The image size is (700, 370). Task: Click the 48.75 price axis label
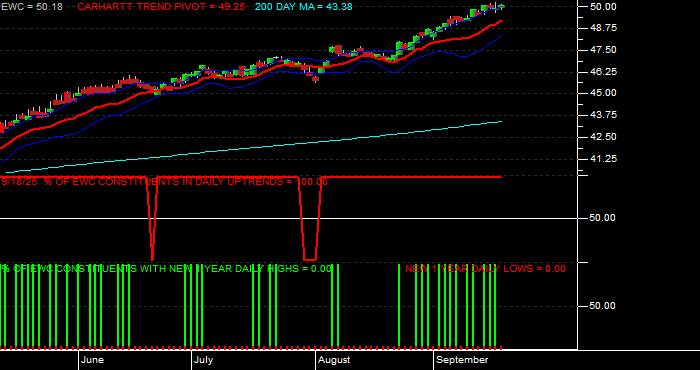[x=603, y=28]
